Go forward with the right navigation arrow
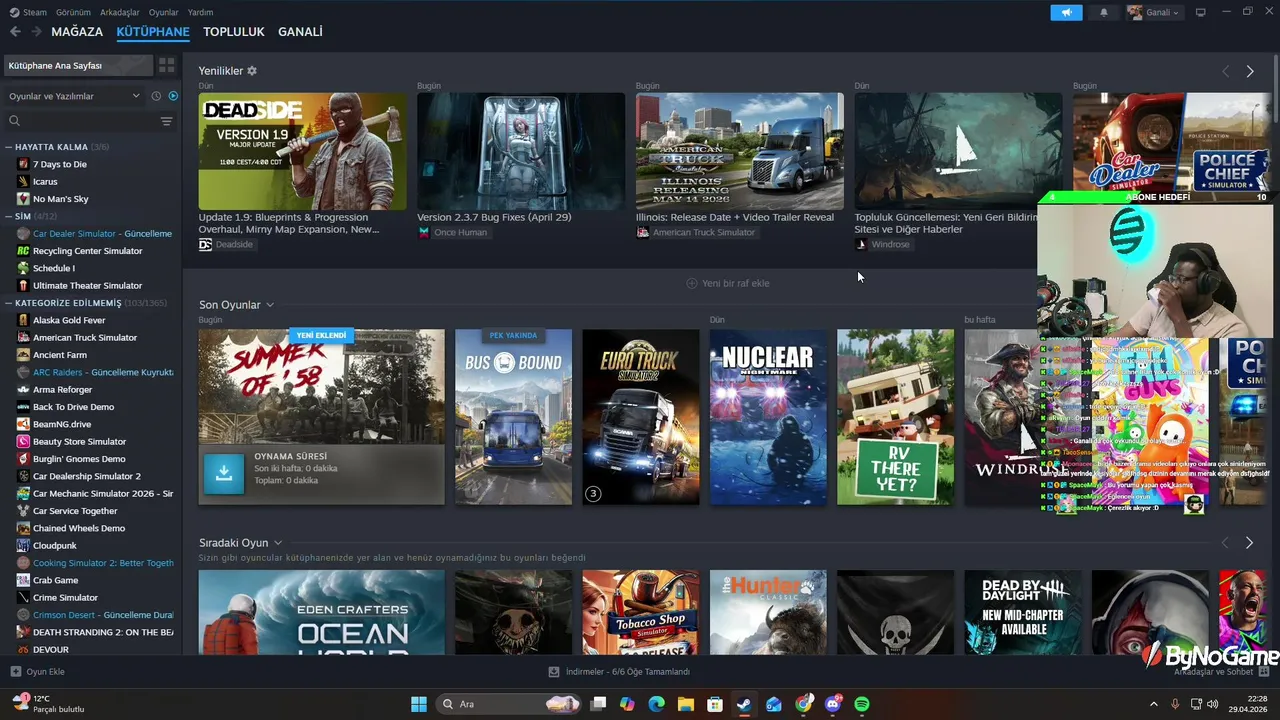Viewport: 1280px width, 720px height. pyautogui.click(x=36, y=32)
